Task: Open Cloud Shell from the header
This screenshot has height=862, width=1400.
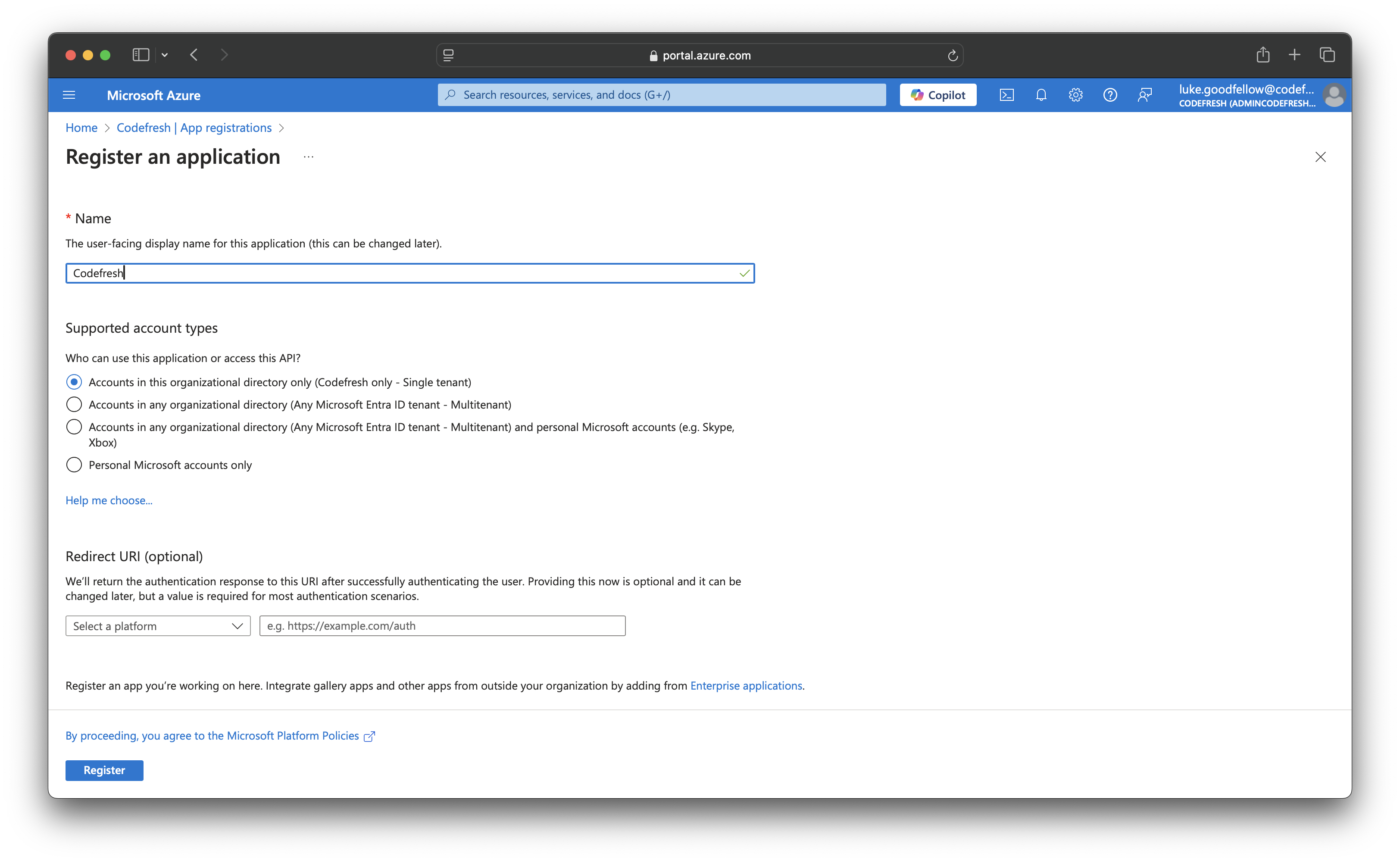Action: tap(1006, 95)
